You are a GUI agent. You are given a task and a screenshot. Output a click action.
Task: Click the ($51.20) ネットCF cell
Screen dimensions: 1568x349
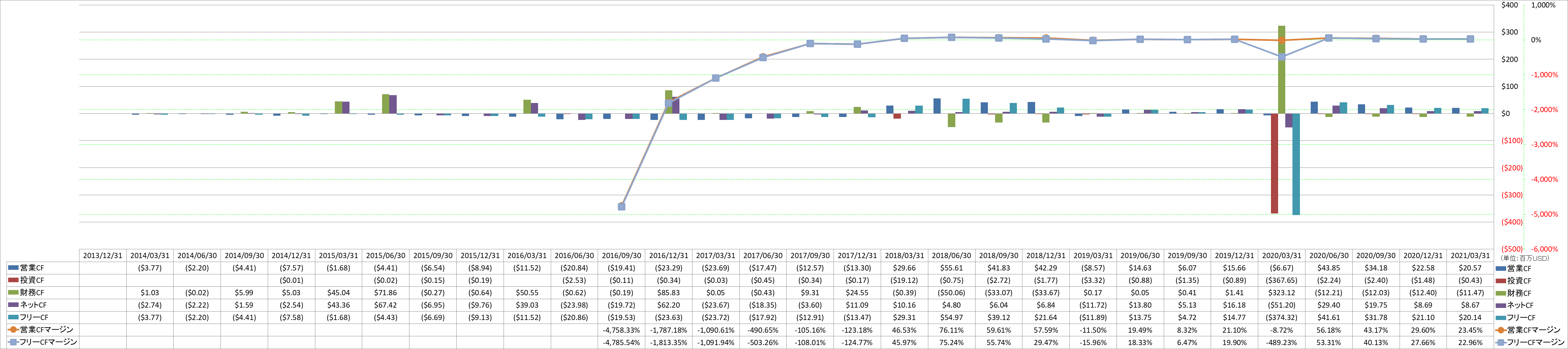point(1281,305)
